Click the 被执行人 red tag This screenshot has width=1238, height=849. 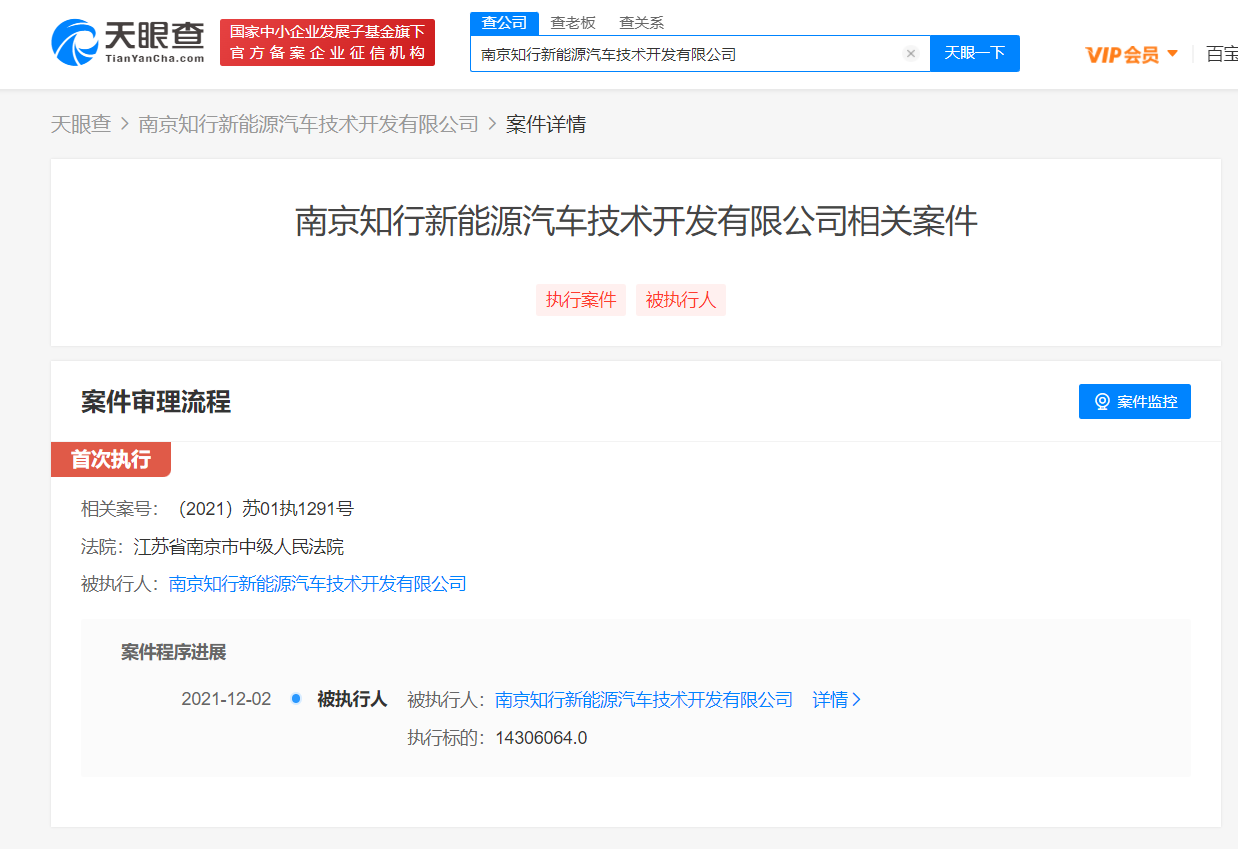(x=681, y=300)
